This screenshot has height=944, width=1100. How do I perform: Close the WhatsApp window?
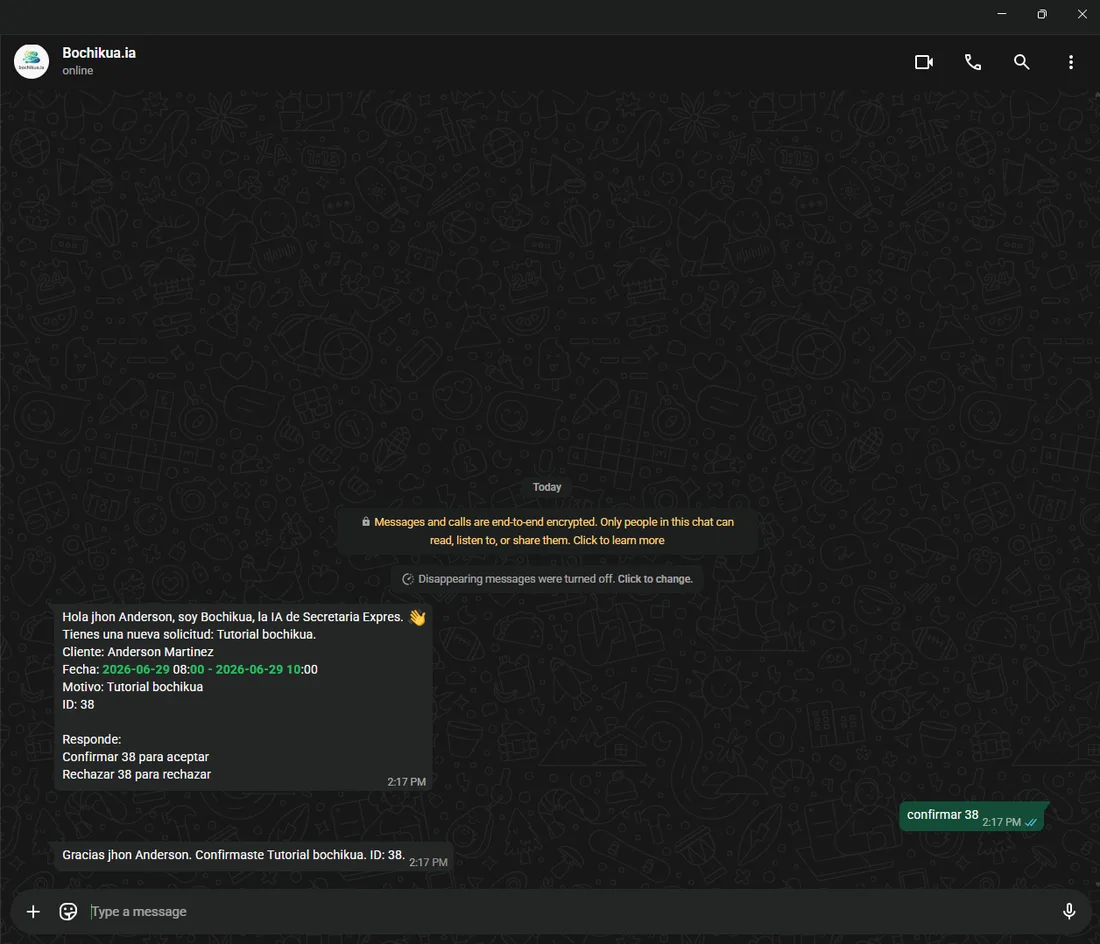tap(1082, 14)
